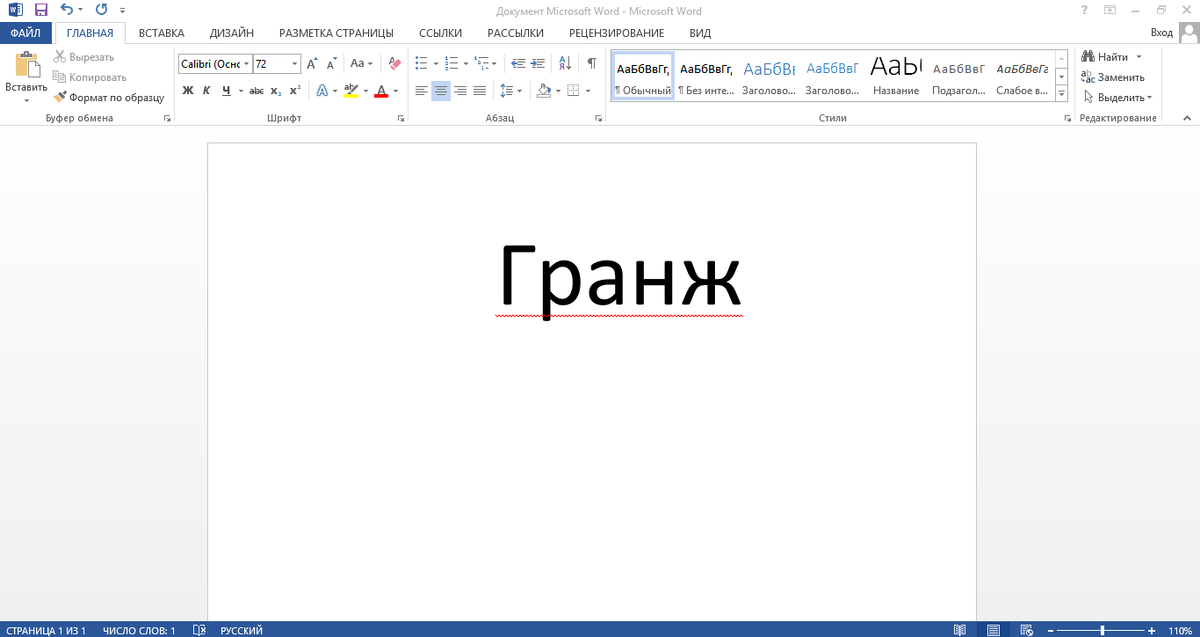Image resolution: width=1200 pixels, height=637 pixels.
Task: Switch to Web Layout view in the status bar
Action: click(1026, 630)
